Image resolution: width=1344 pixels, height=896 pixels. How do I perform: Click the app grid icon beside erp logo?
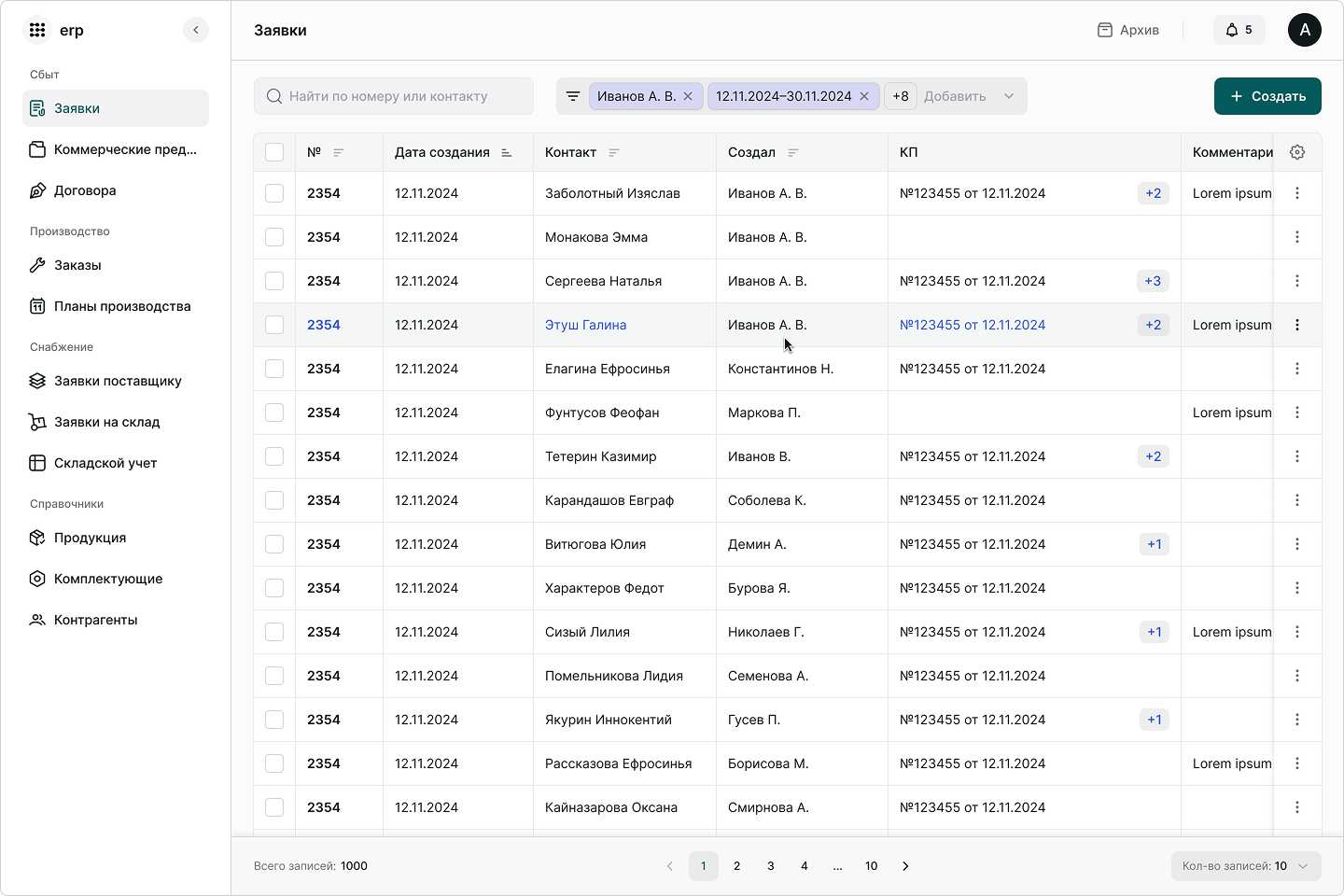37,30
